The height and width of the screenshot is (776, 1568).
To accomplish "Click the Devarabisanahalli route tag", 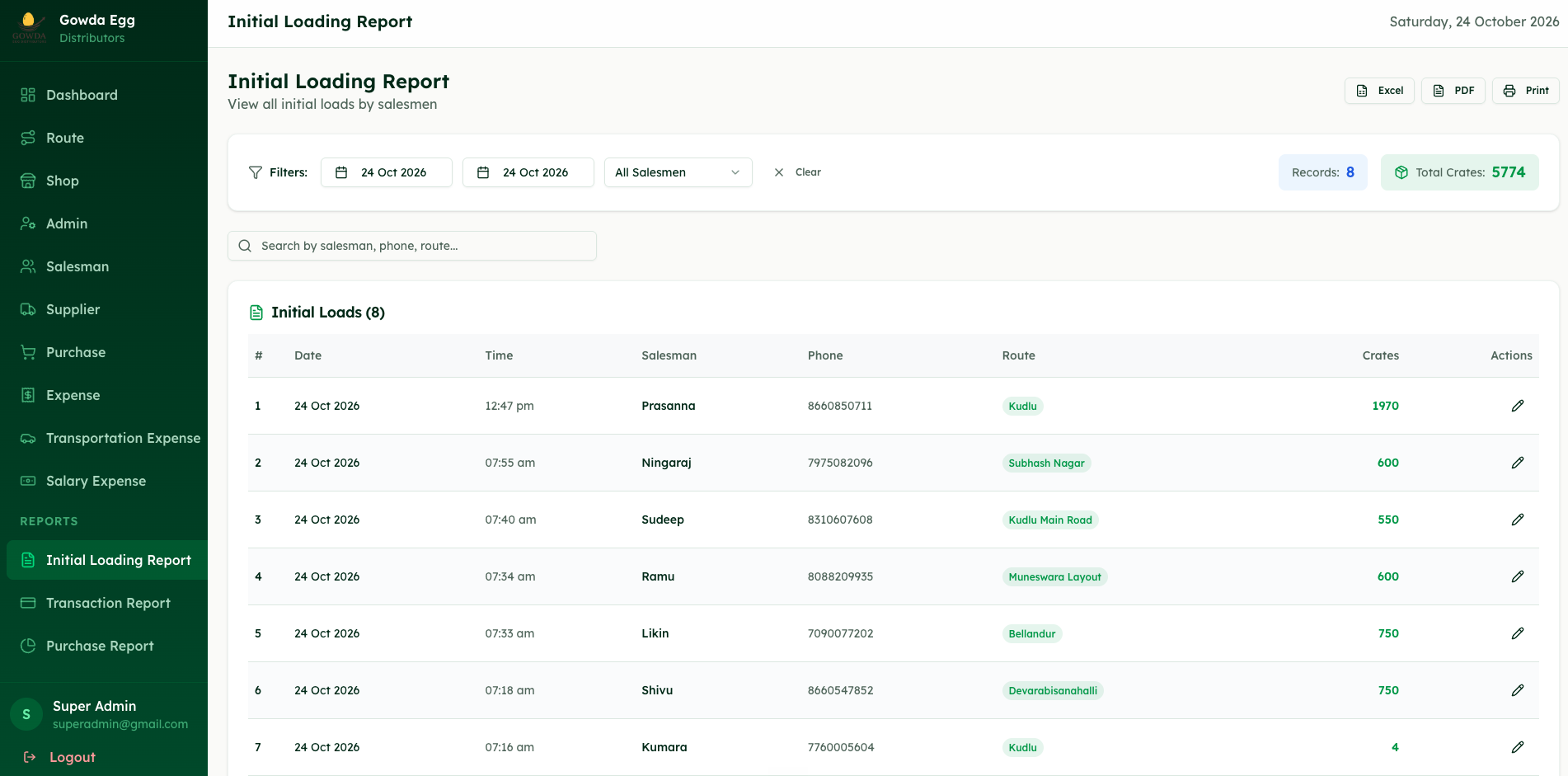I will click(1053, 690).
